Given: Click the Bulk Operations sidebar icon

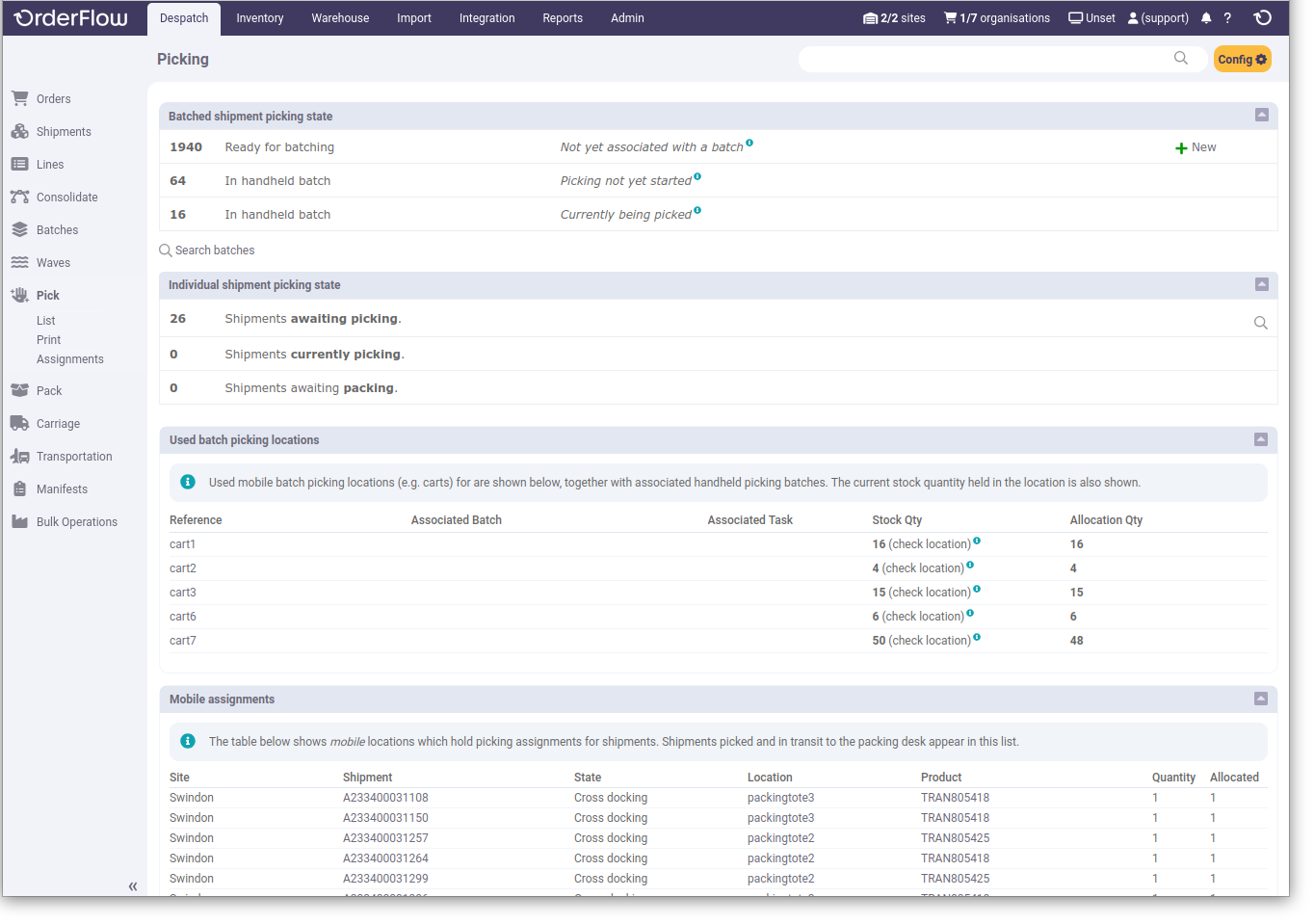Looking at the screenshot, I should click(20, 521).
